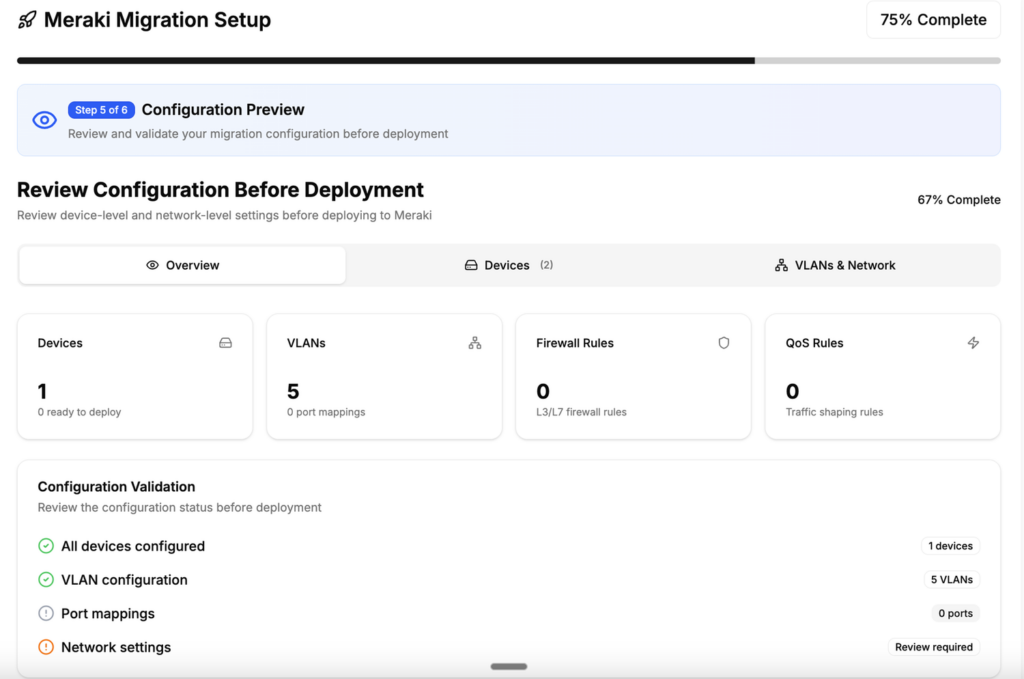This screenshot has width=1024, height=679.
Task: Select the Overview tab
Action: coord(183,265)
